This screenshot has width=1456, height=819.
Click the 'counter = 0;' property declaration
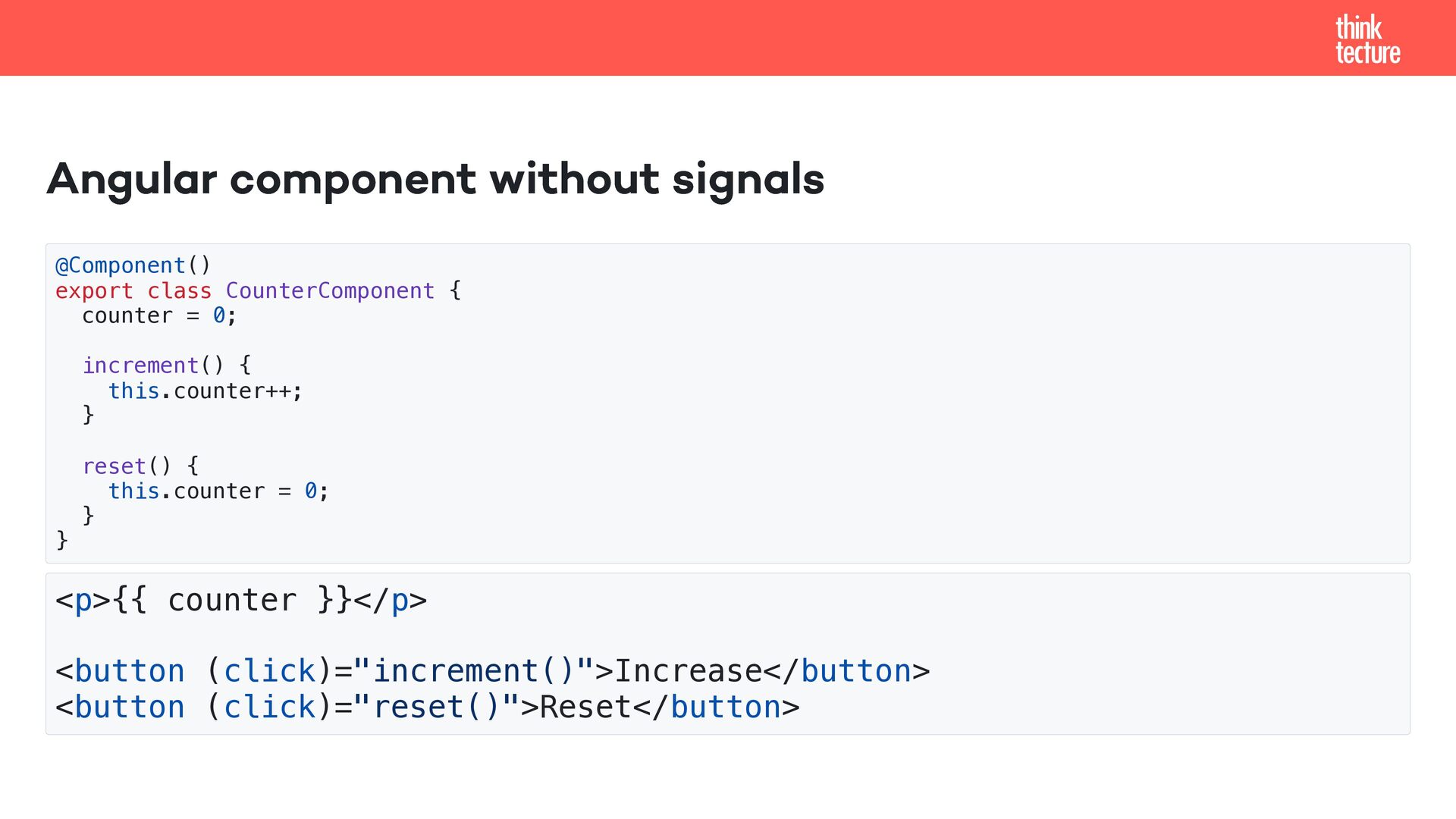[159, 315]
